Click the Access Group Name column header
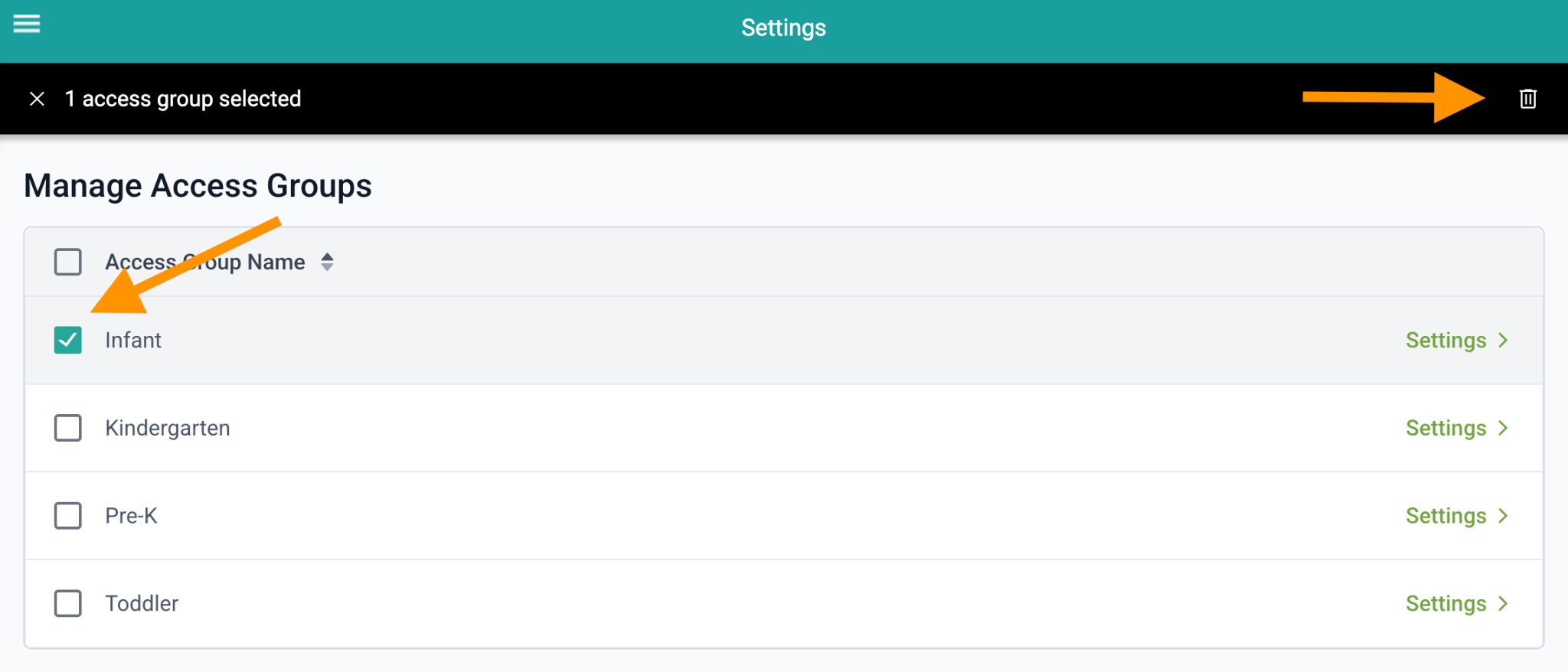This screenshot has height=672, width=1568. 205,262
